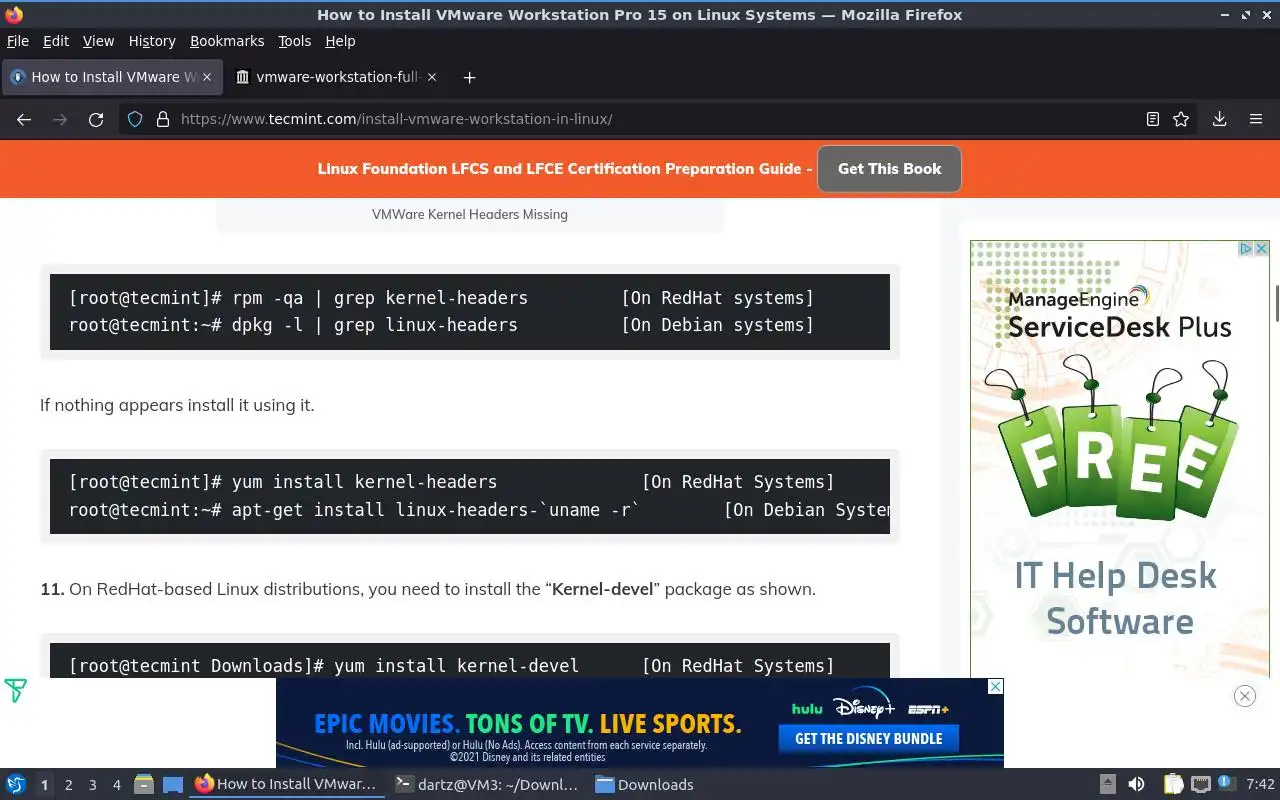Open the Edit menu
Image resolution: width=1280 pixels, height=800 pixels.
[x=56, y=41]
